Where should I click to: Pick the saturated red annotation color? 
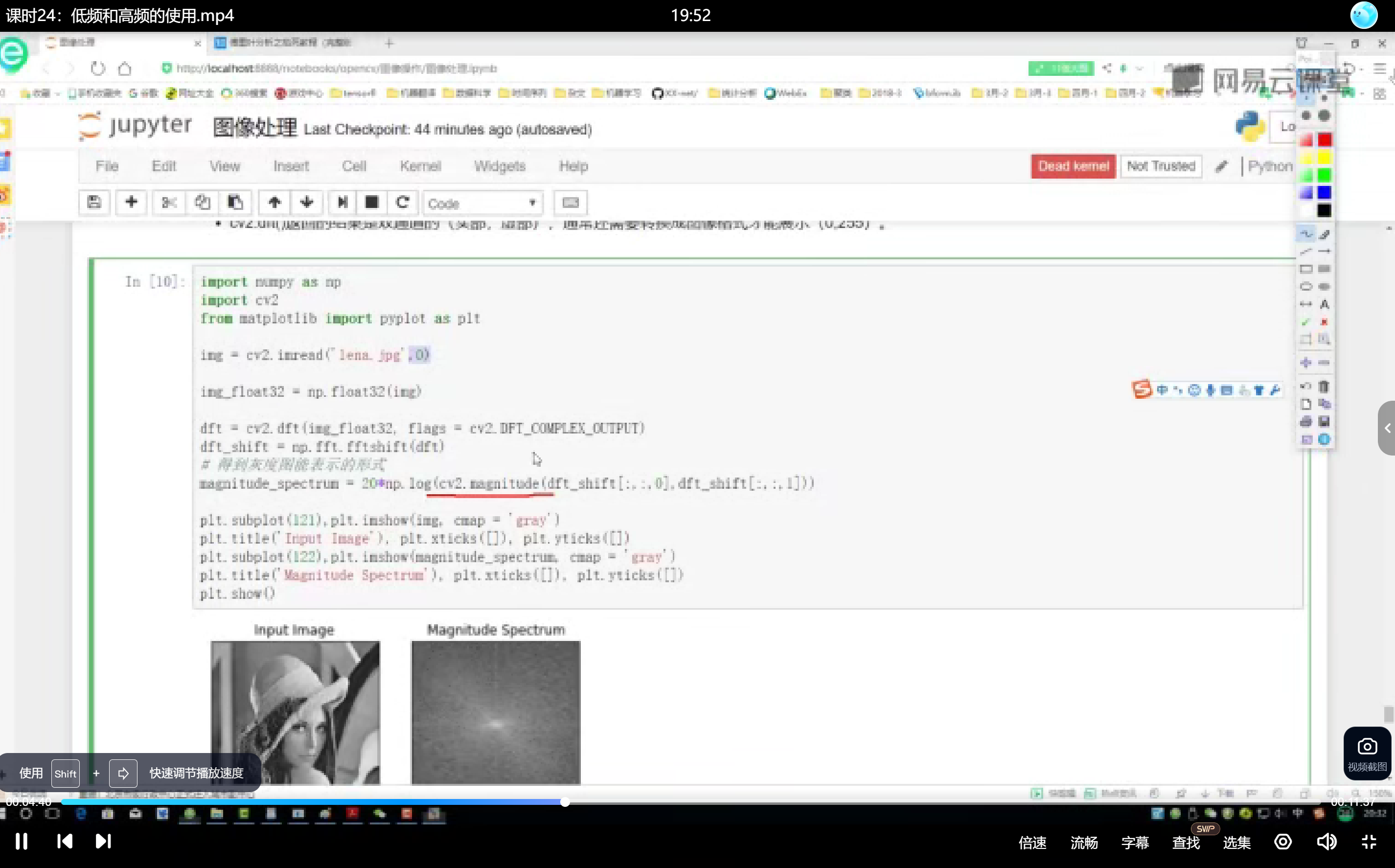point(1325,139)
